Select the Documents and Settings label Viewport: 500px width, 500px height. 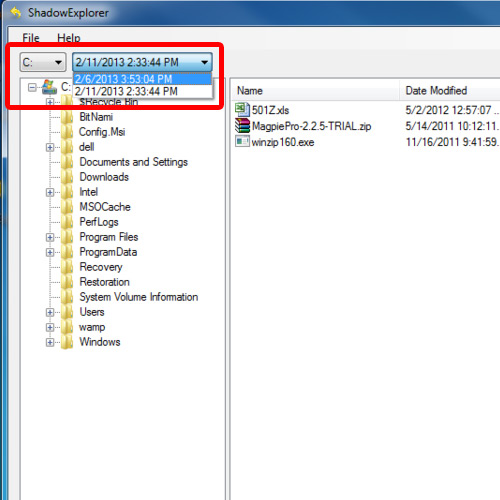coord(134,162)
